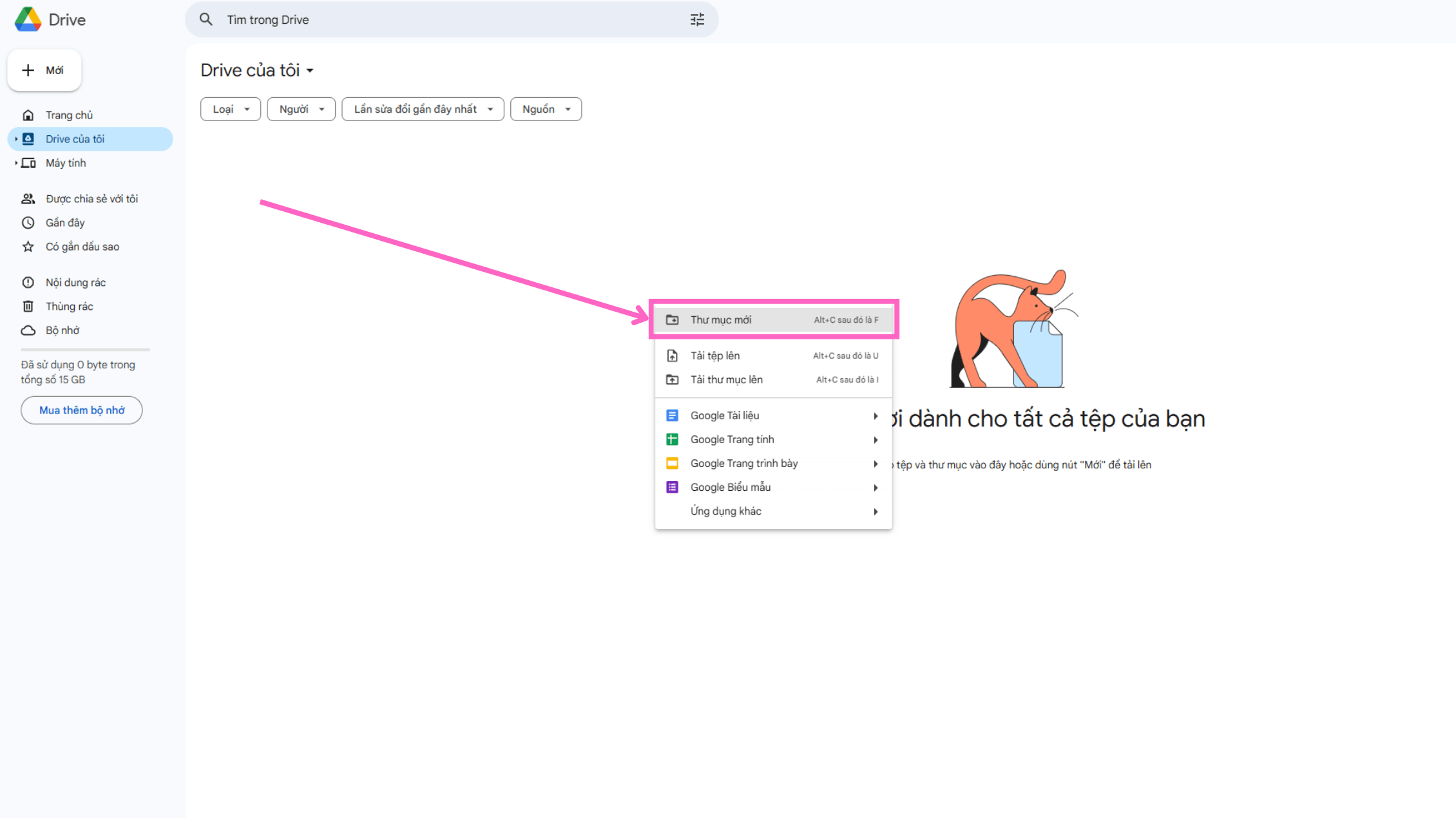Open the Nguồn source filter dropdown

pyautogui.click(x=545, y=109)
